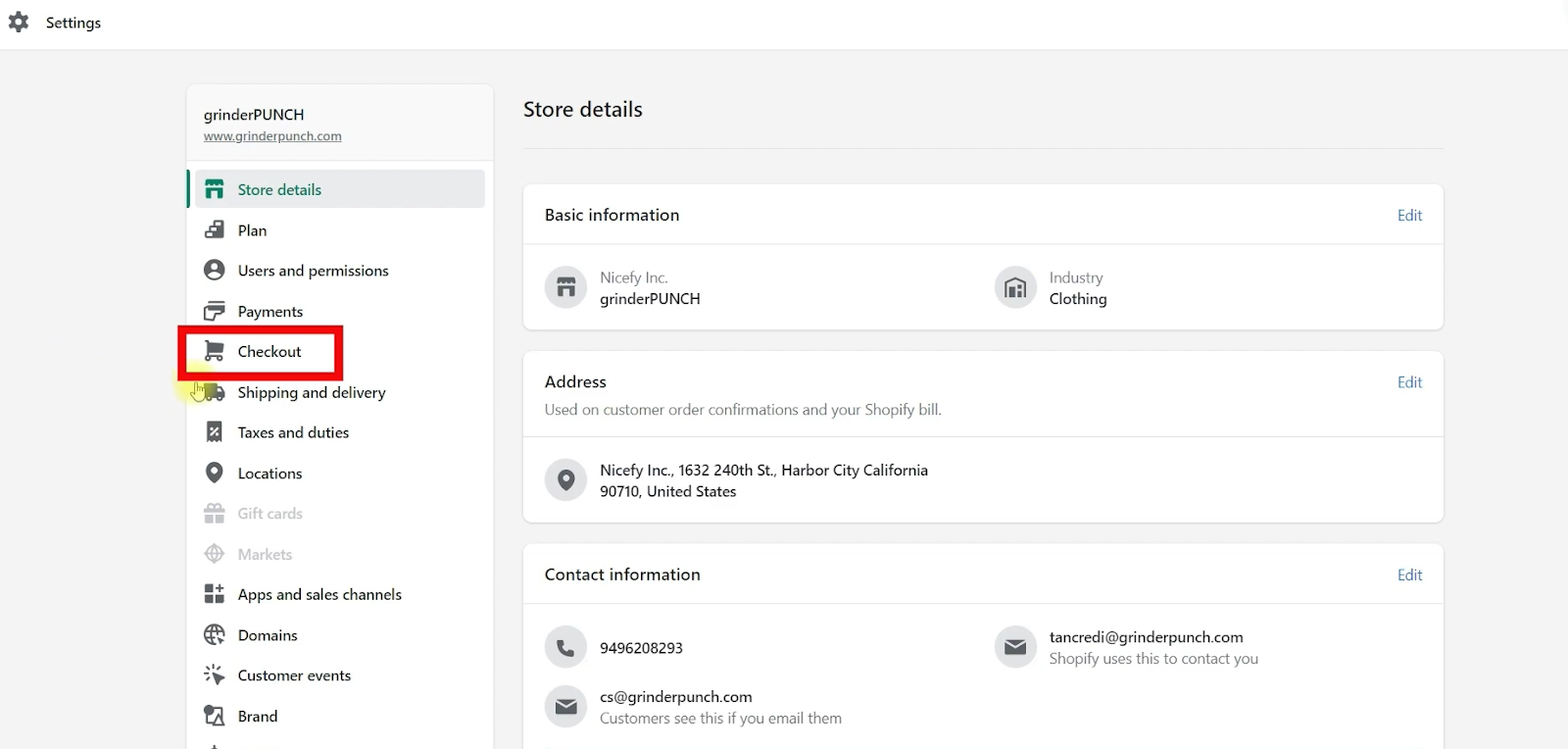Click the Settings gear icon
This screenshot has height=749, width=1568.
pos(19,22)
